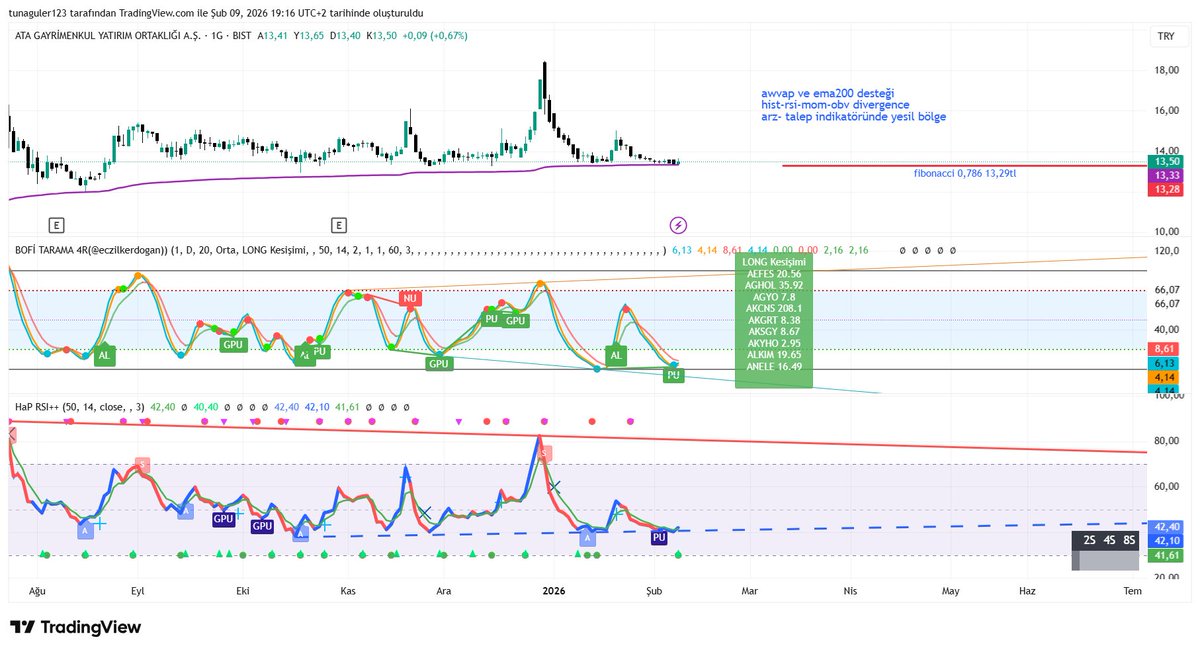This screenshot has width=1200, height=652.
Task: Click the TradingView logo
Action: point(76,627)
